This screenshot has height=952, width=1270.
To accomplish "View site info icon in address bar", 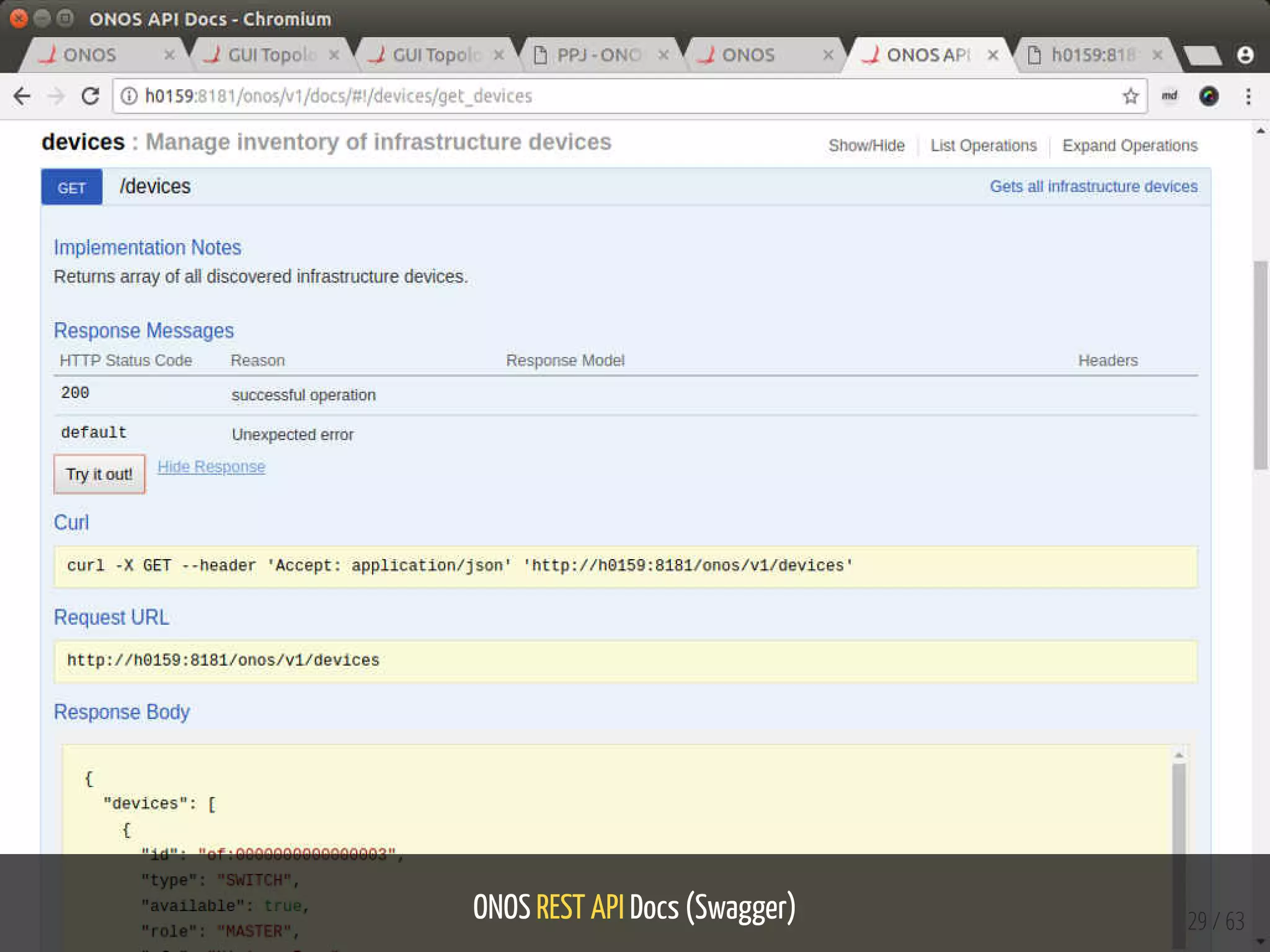I will click(x=129, y=96).
